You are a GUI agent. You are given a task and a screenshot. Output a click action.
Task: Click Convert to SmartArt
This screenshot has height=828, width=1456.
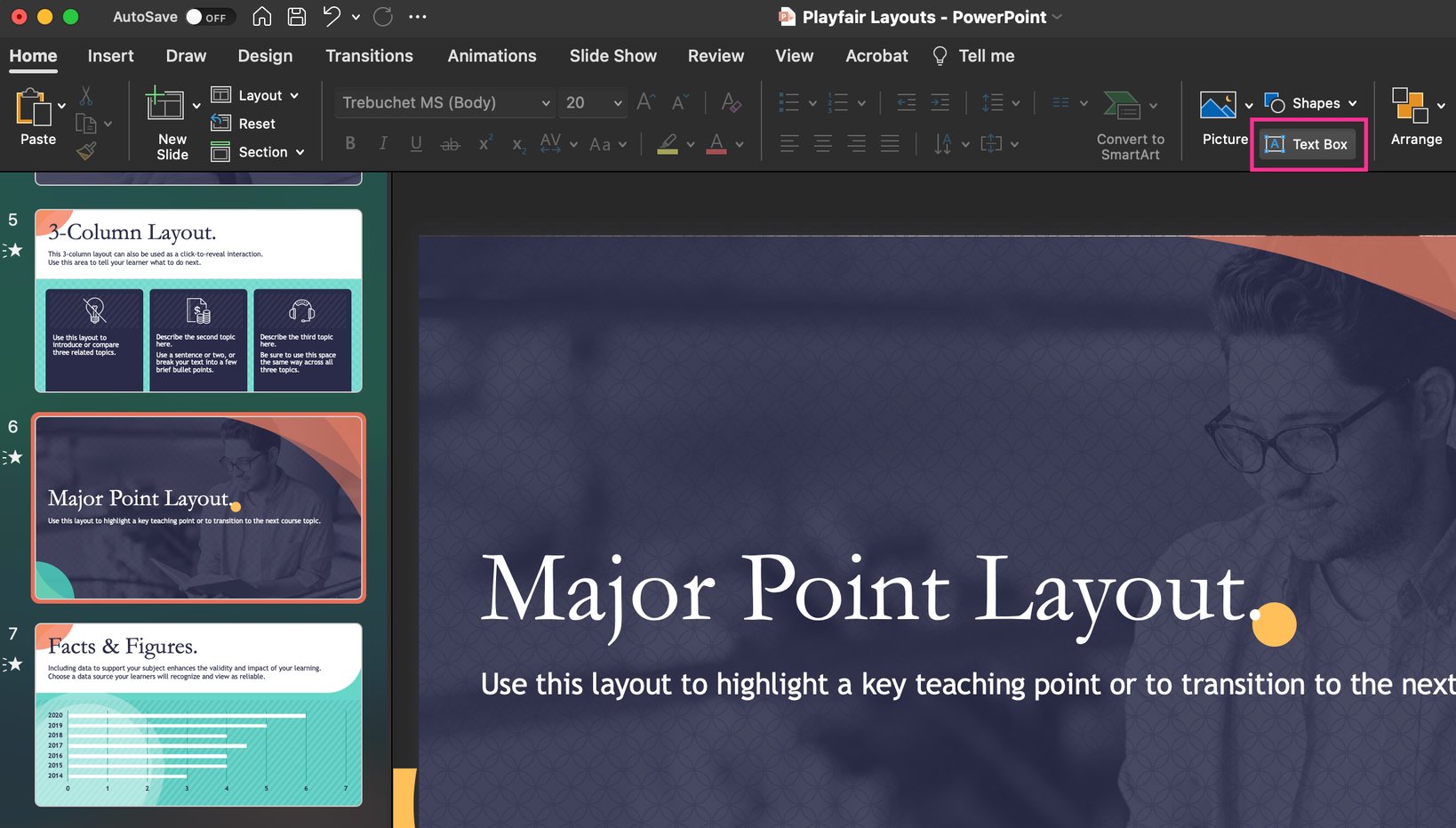click(x=1129, y=125)
